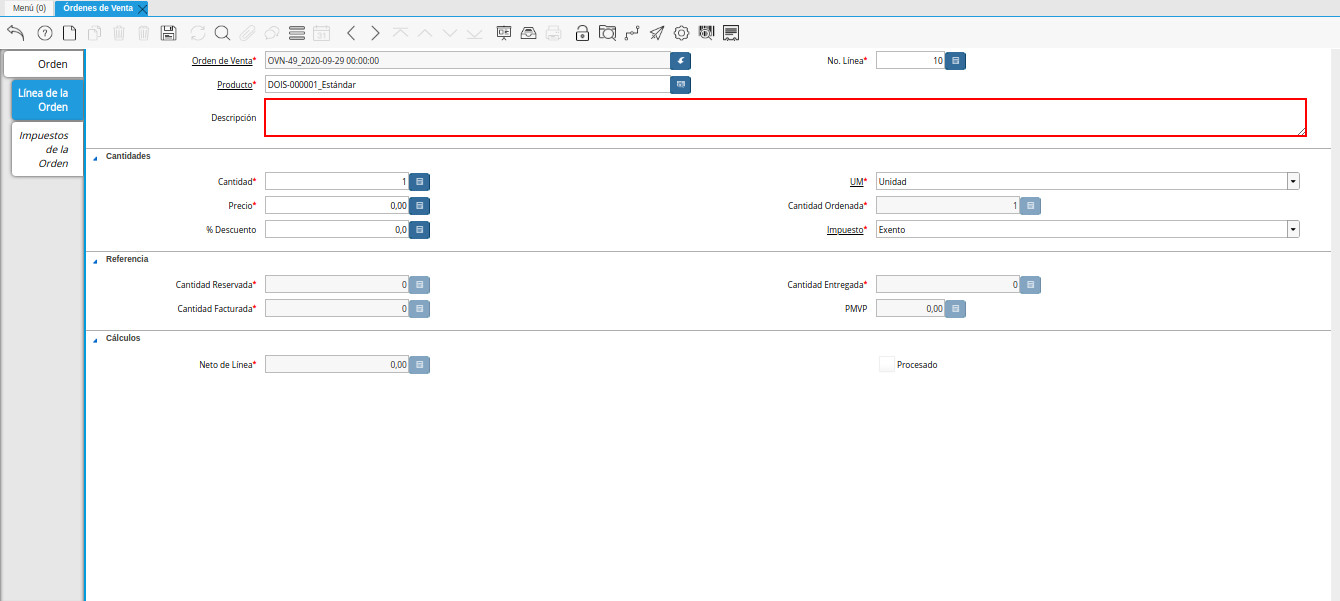Open calculator for Cantidad field
This screenshot has height=601, width=1340.
click(x=420, y=181)
